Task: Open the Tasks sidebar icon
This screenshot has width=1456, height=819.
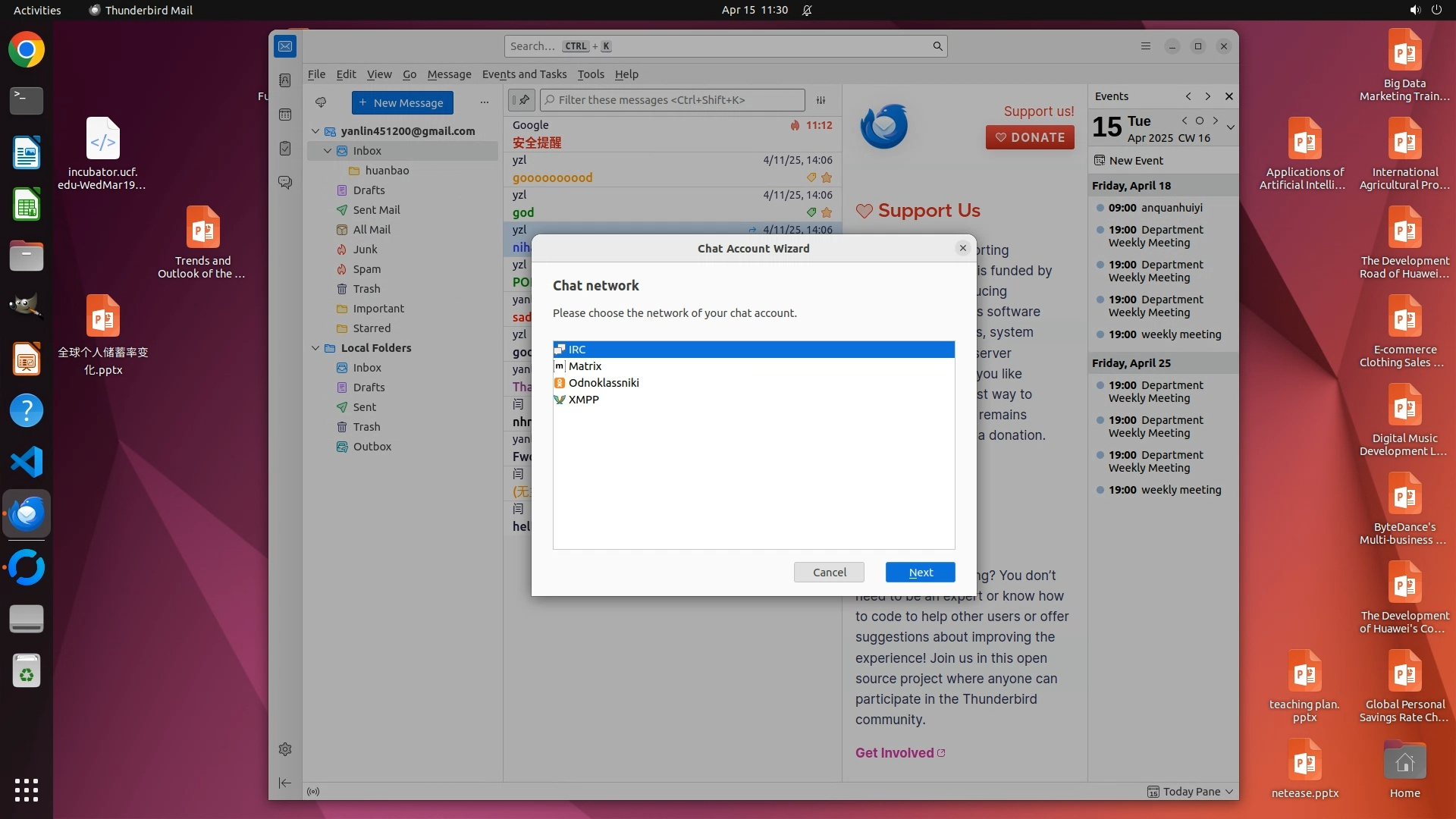Action: (x=285, y=149)
